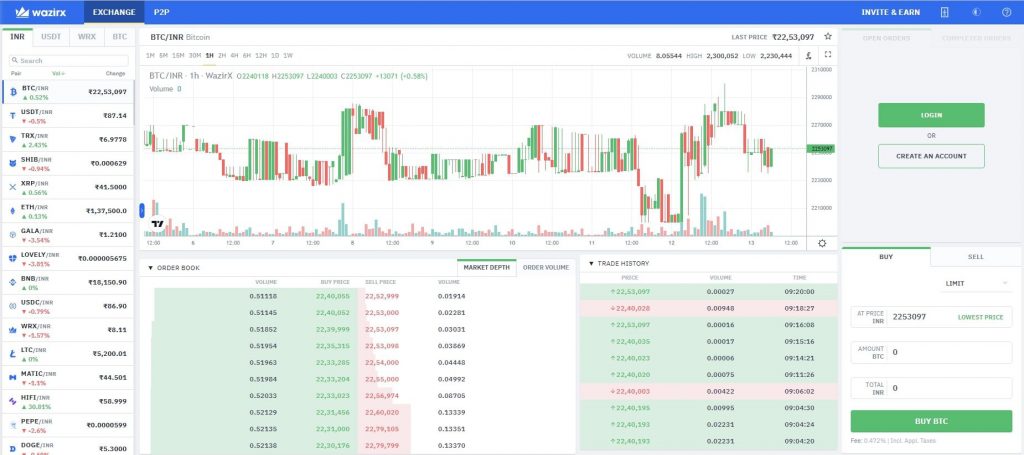The height and width of the screenshot is (455, 1024).
Task: Focus the AT PRICE INR input
Action: pyautogui.click(x=931, y=317)
